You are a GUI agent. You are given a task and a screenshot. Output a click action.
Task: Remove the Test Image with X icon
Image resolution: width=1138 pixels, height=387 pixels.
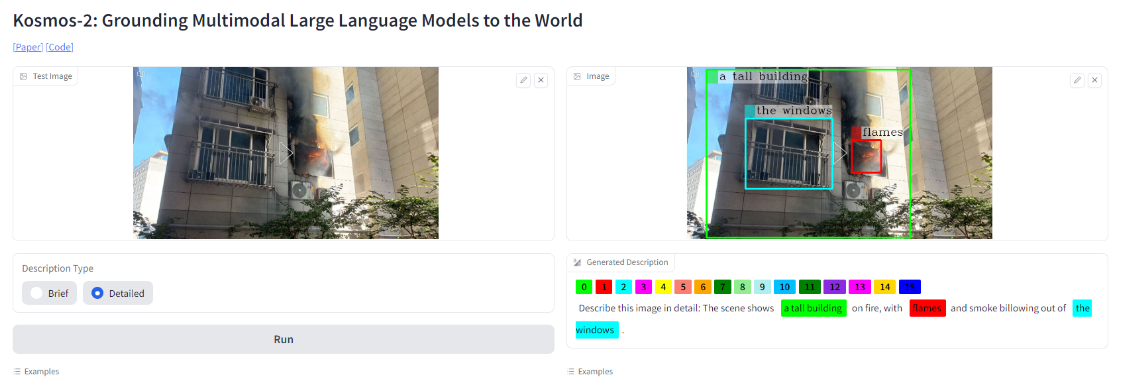[541, 81]
